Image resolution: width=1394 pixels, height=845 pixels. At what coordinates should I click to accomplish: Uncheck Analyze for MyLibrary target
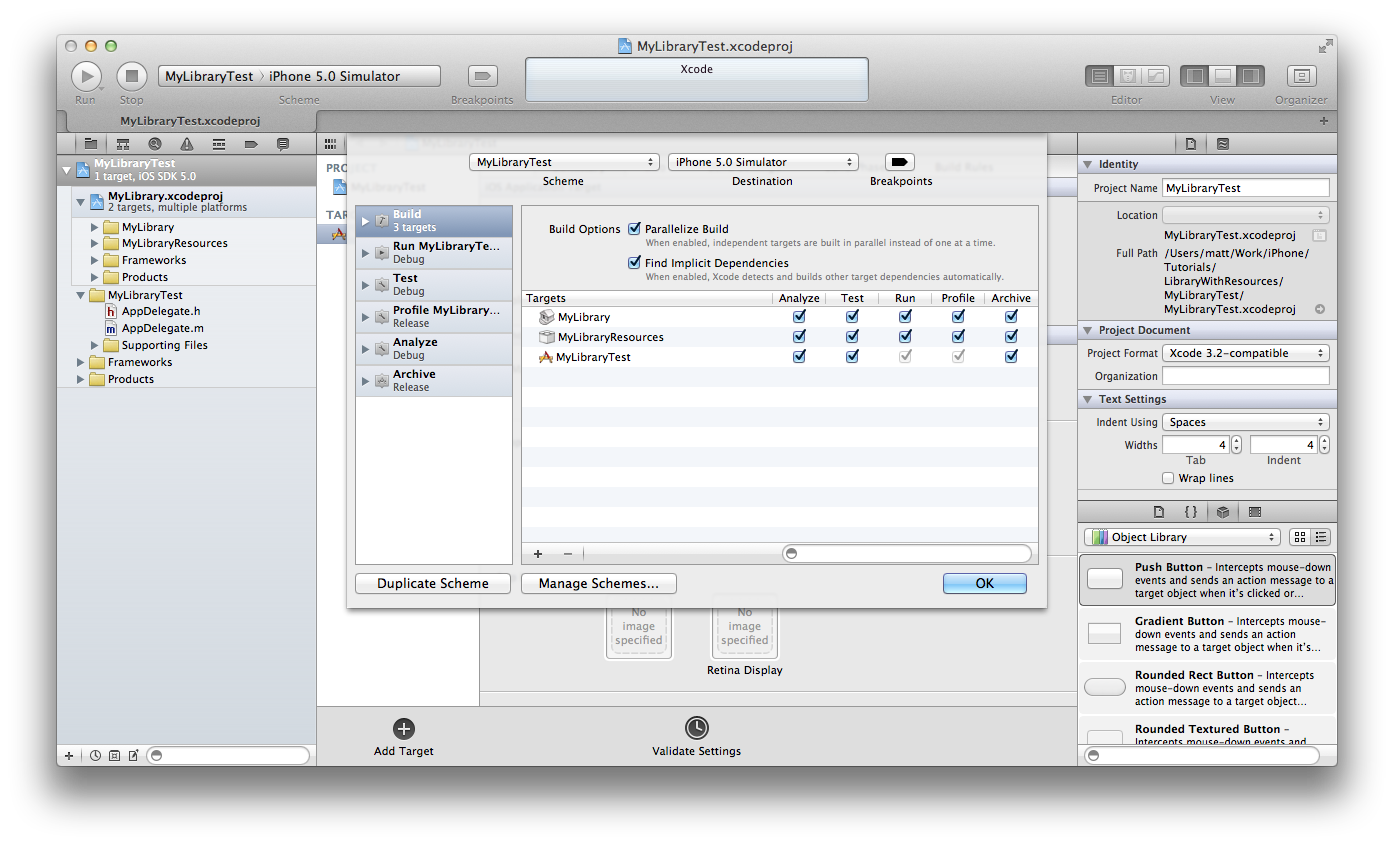(x=799, y=316)
